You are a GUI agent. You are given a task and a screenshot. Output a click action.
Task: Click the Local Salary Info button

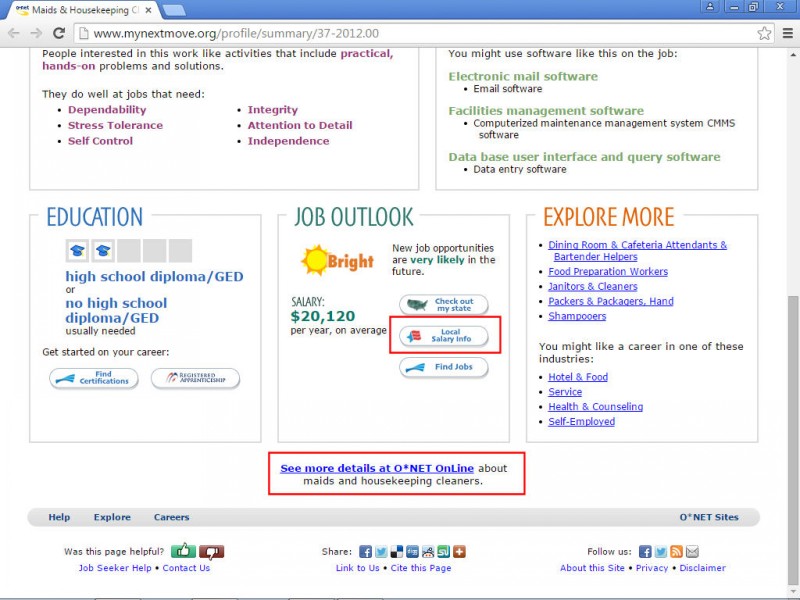(x=444, y=336)
